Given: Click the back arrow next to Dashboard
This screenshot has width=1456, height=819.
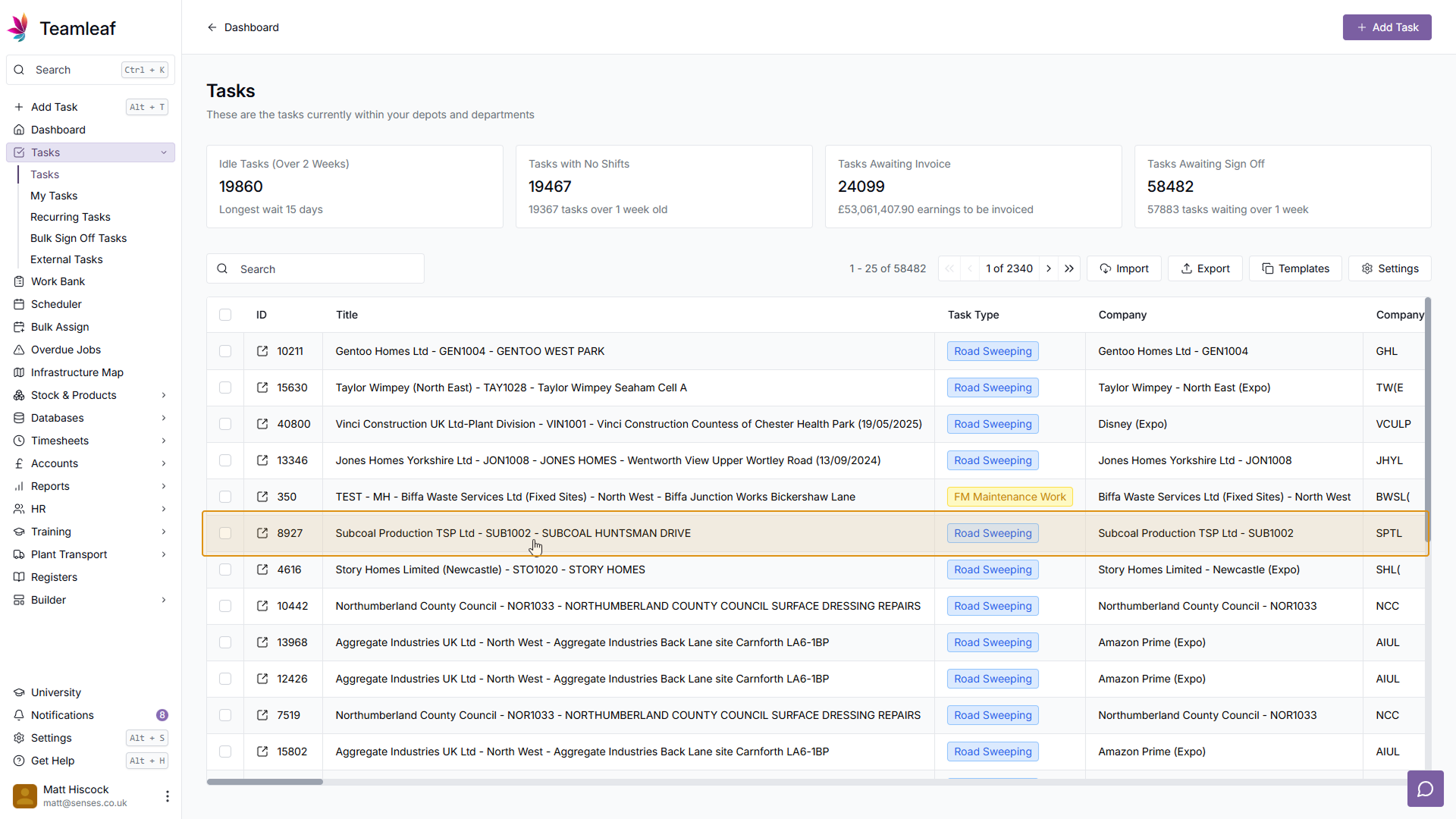Looking at the screenshot, I should (x=212, y=27).
